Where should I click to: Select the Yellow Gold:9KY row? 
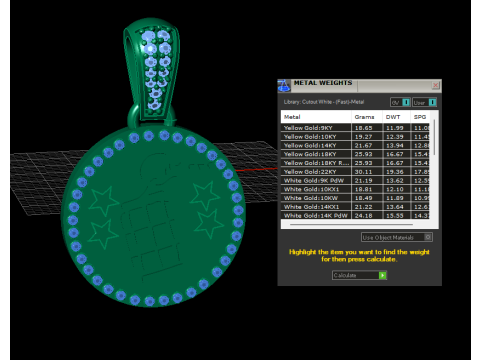[355, 128]
